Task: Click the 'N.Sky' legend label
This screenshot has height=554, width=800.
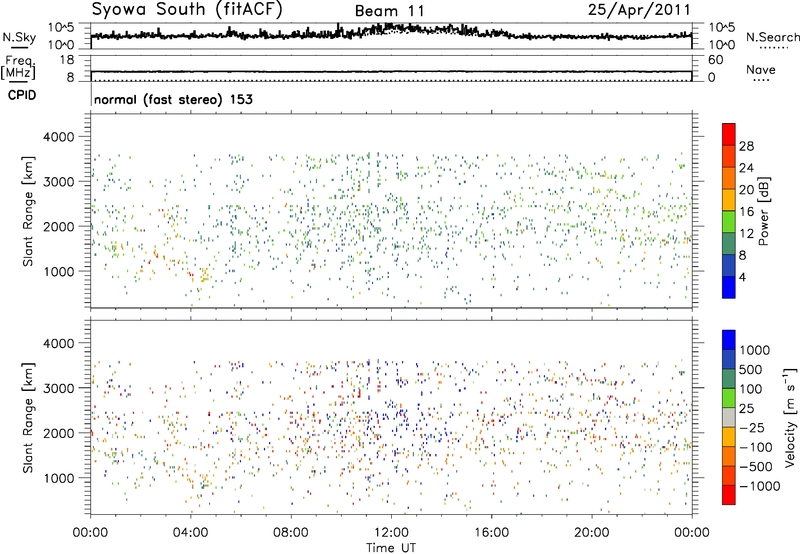Action: (x=19, y=37)
